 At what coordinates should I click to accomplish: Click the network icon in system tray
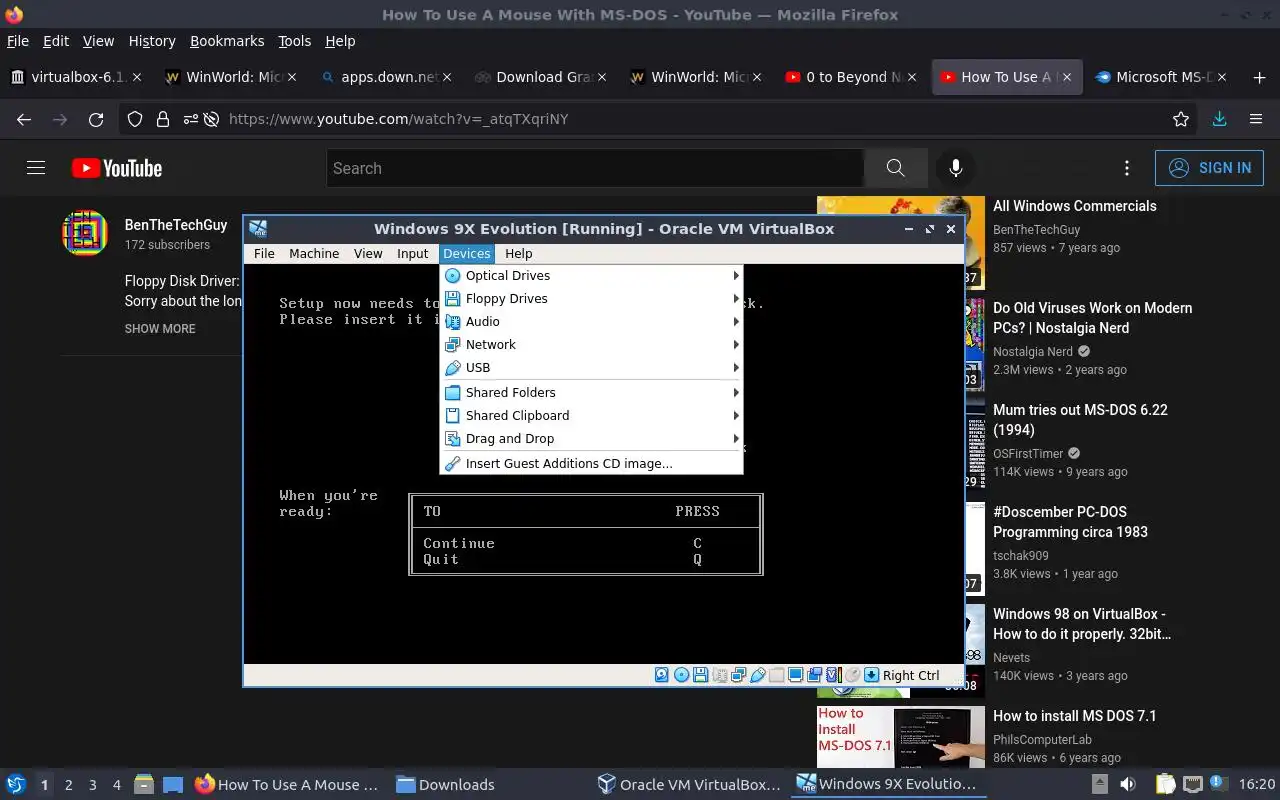[x=1192, y=785]
